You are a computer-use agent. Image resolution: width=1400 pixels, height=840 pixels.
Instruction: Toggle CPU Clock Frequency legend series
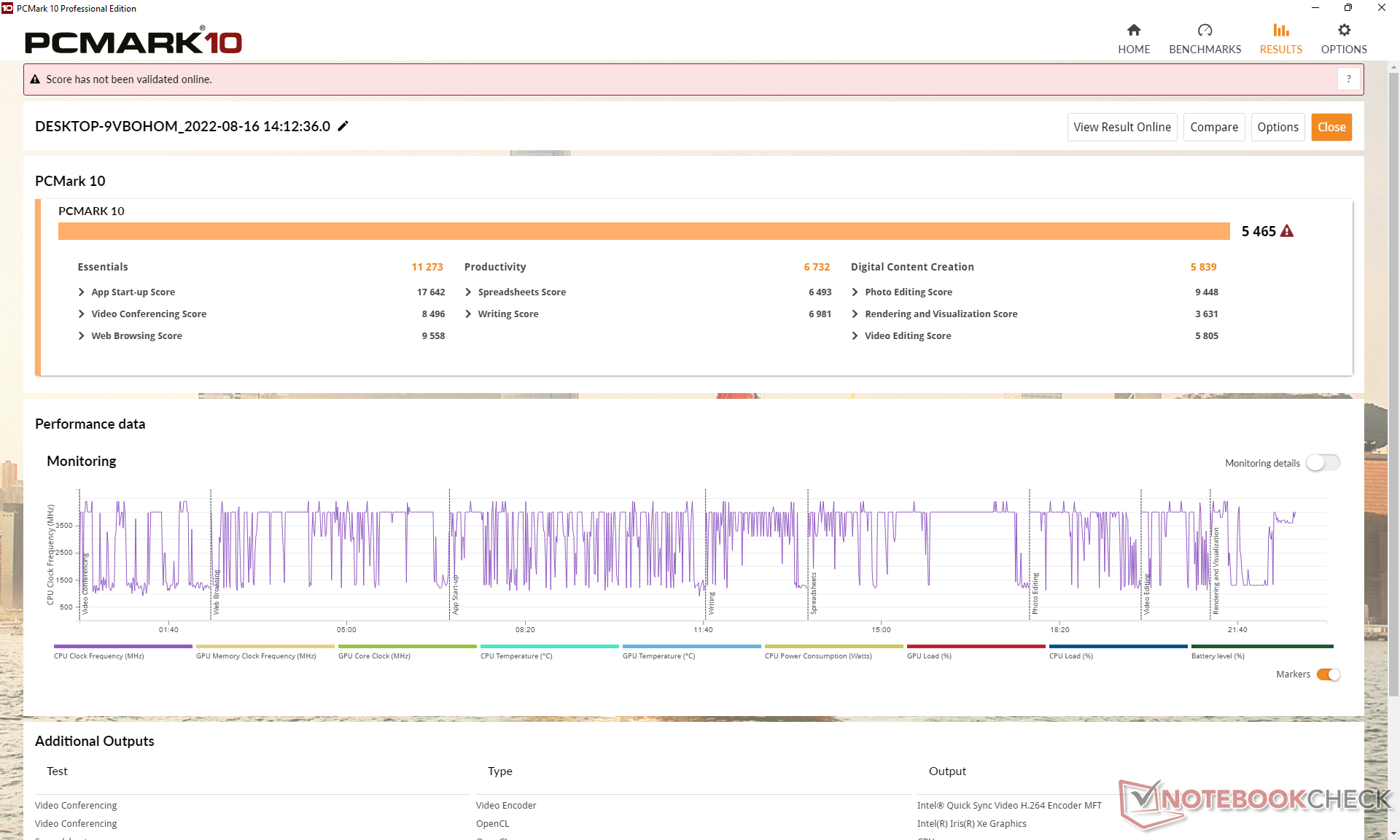(x=99, y=656)
